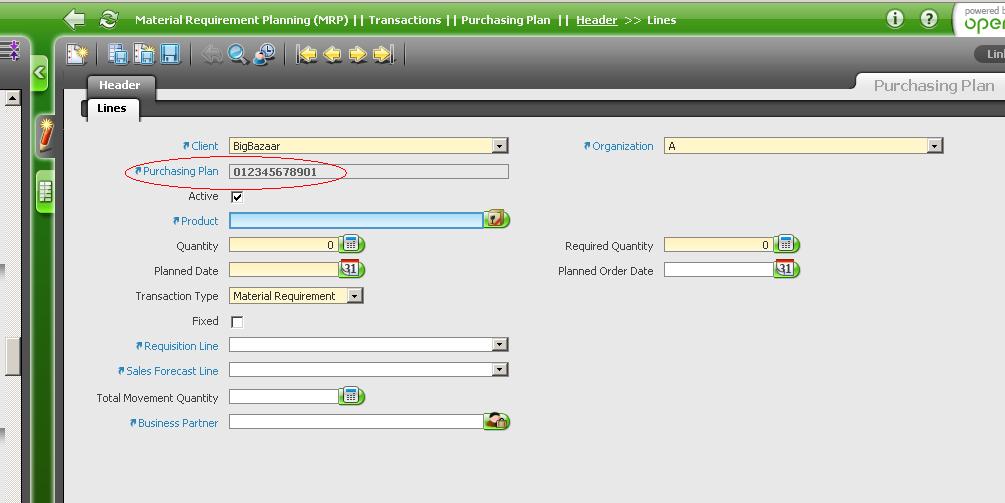This screenshot has height=503, width=1005.
Task: Uncheck the Active checkbox
Action: [x=237, y=197]
